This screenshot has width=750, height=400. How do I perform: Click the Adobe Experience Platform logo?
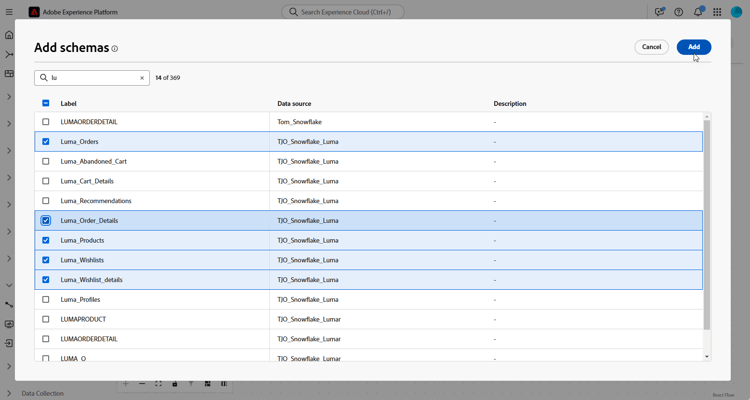coord(34,12)
